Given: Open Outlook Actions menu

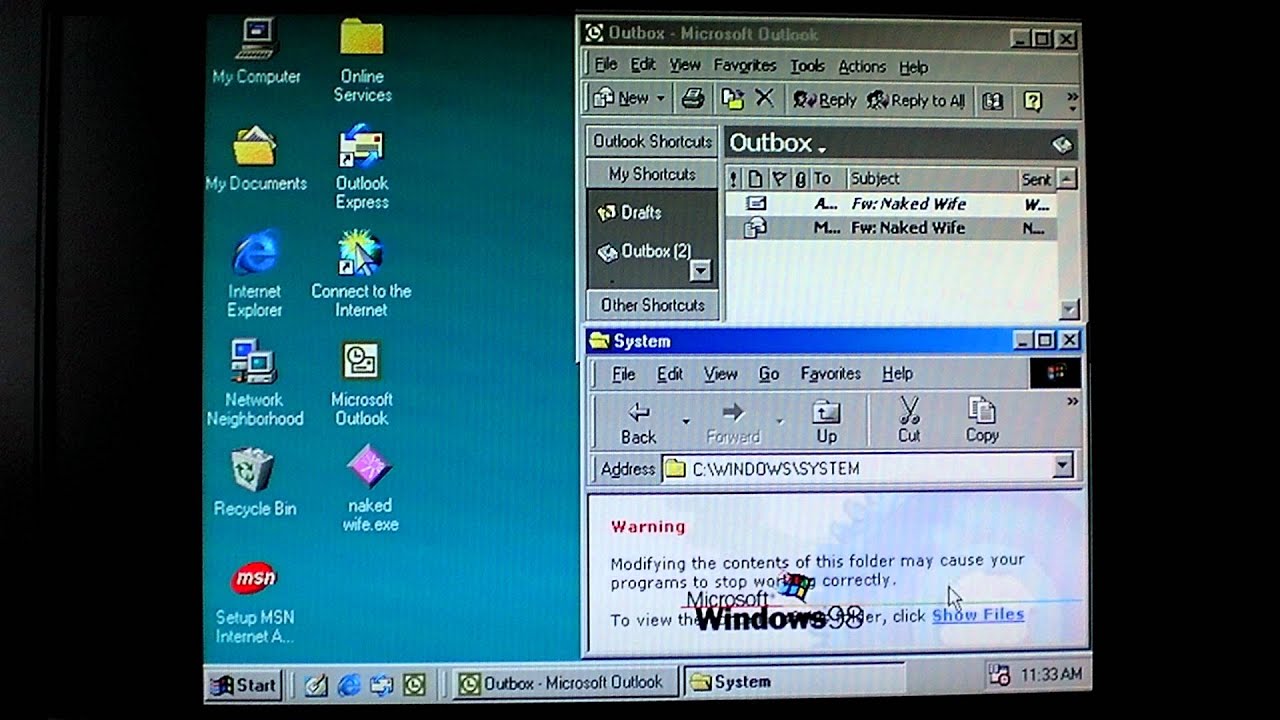Looking at the screenshot, I should pos(862,66).
